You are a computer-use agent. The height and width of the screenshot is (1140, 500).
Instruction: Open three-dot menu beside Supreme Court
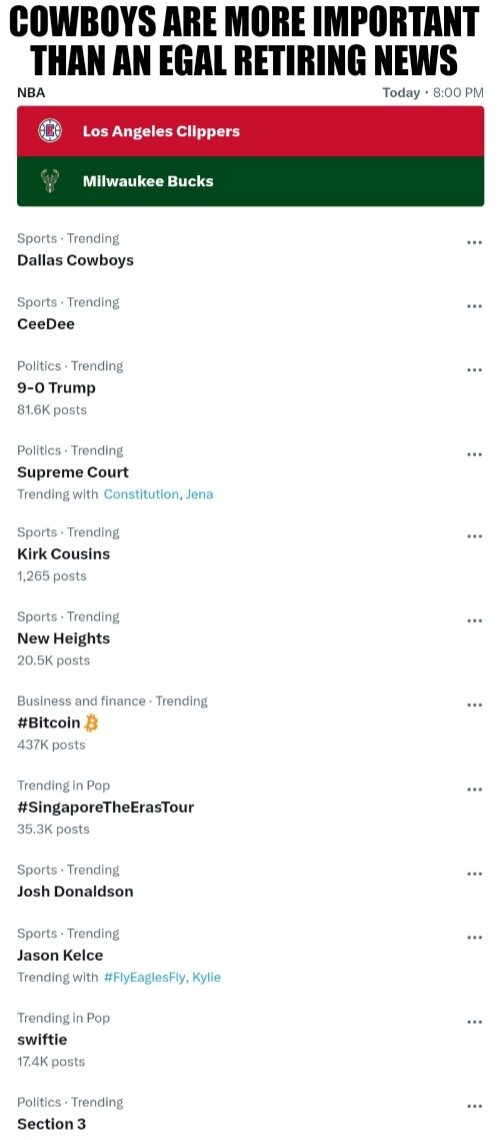tap(474, 454)
